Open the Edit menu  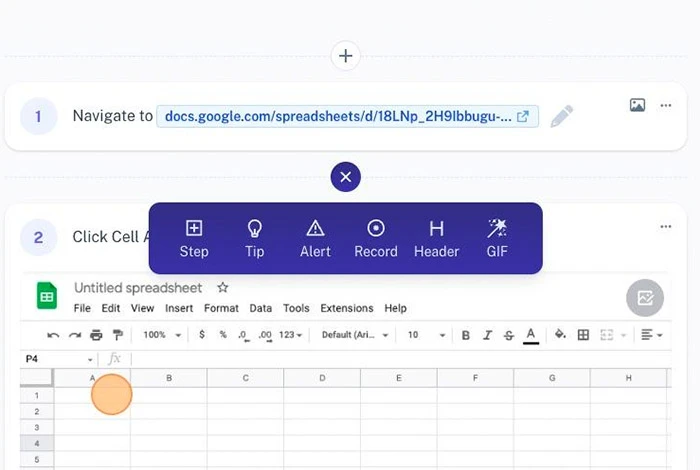click(111, 308)
